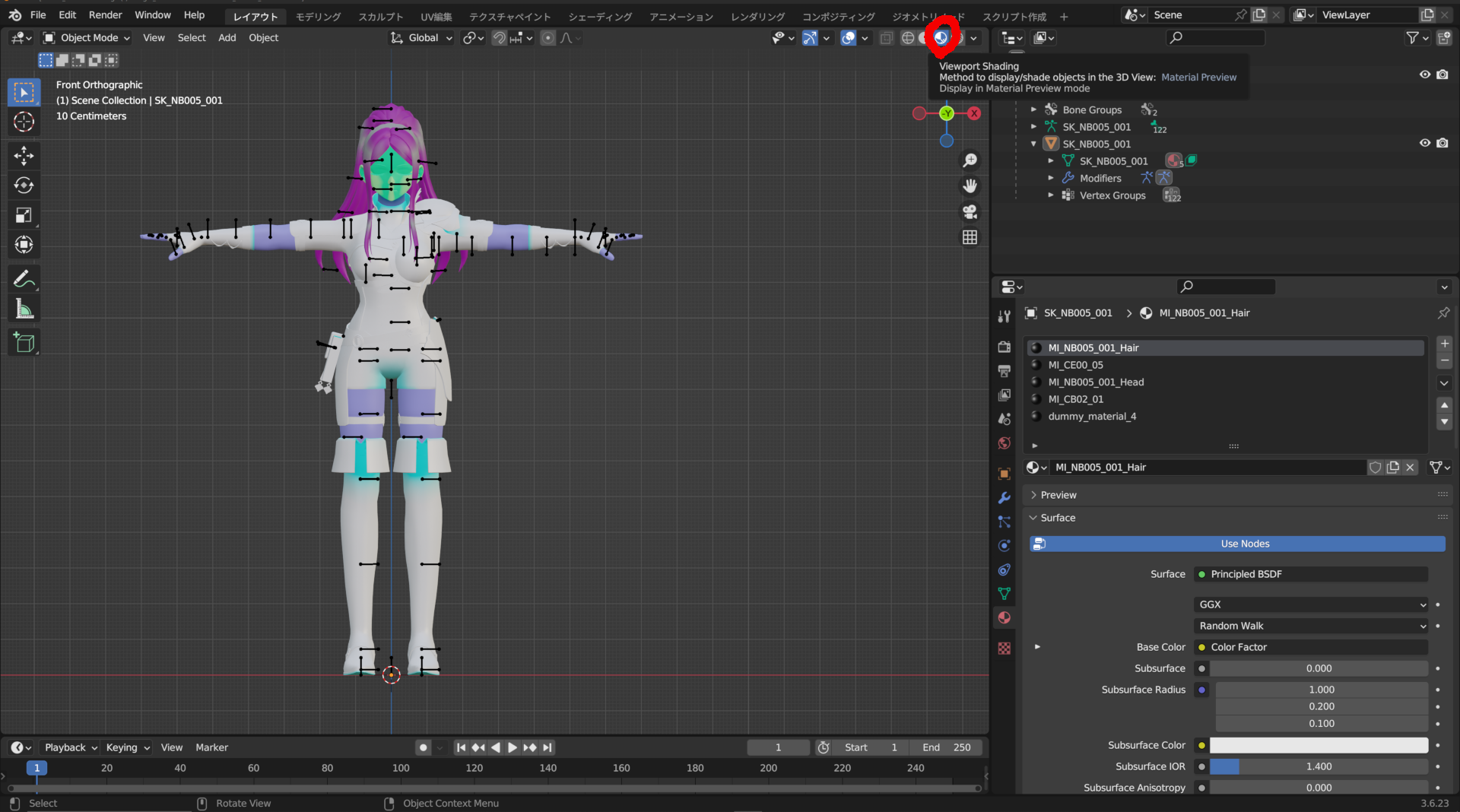This screenshot has width=1460, height=812.
Task: Open Playback popover in timeline
Action: (x=70, y=748)
